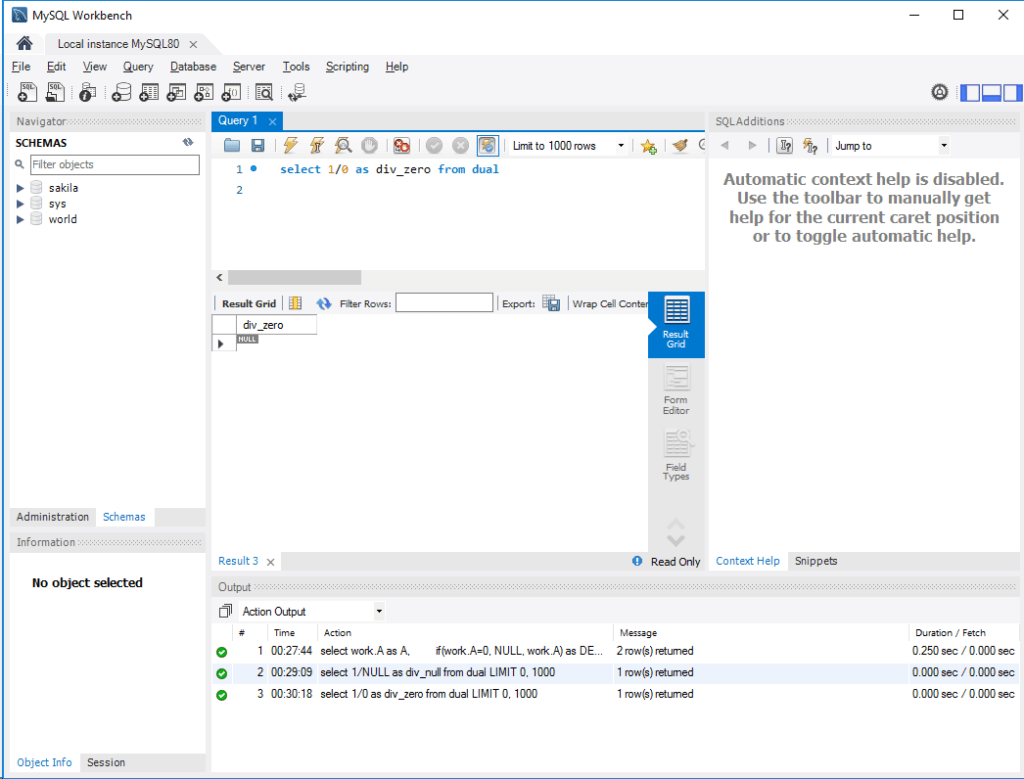The height and width of the screenshot is (779, 1024).
Task: Select output row with 1/NULL query
Action: tap(615, 673)
